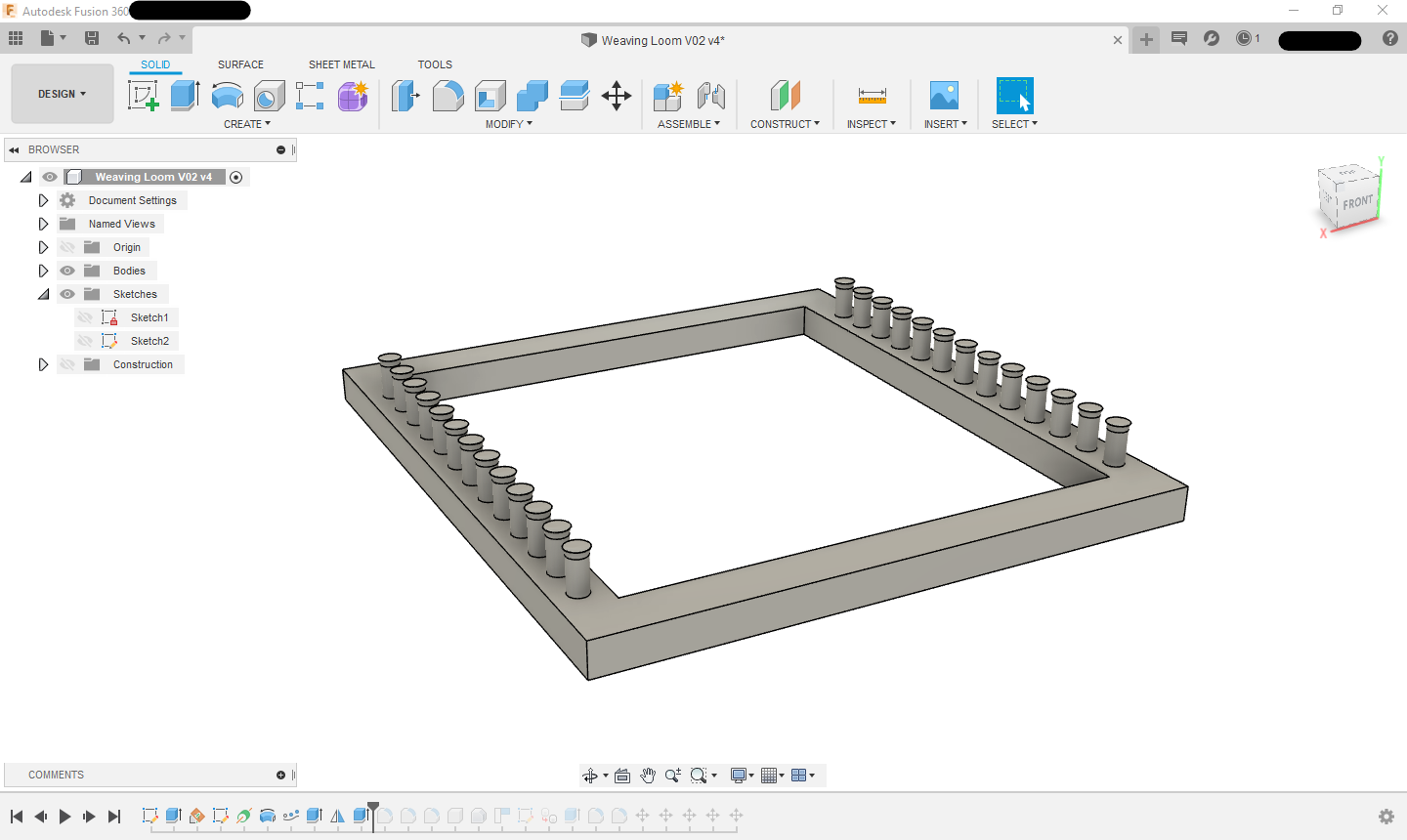Activate the Weaving Loom V02 v4 component radio button
Image resolution: width=1407 pixels, height=840 pixels.
(235, 177)
